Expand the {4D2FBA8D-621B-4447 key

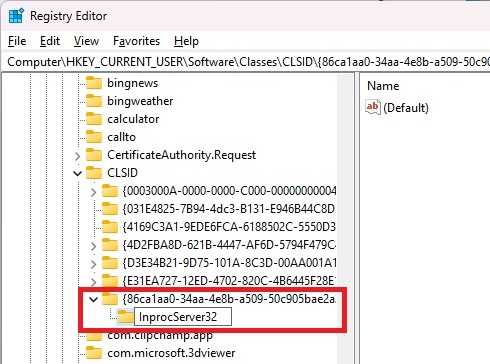click(93, 246)
